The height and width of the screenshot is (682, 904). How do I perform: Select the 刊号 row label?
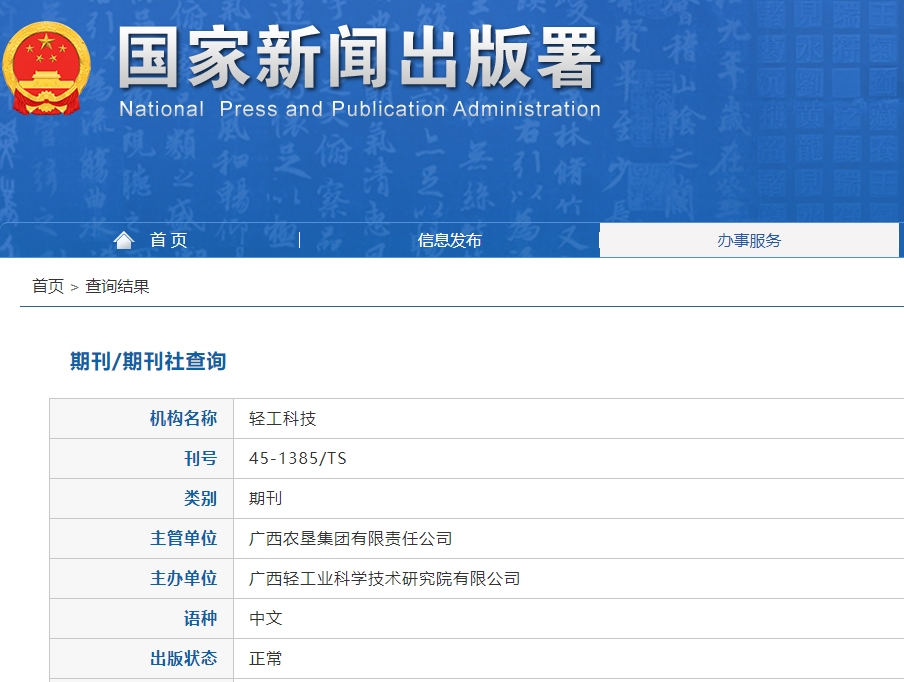(x=200, y=458)
